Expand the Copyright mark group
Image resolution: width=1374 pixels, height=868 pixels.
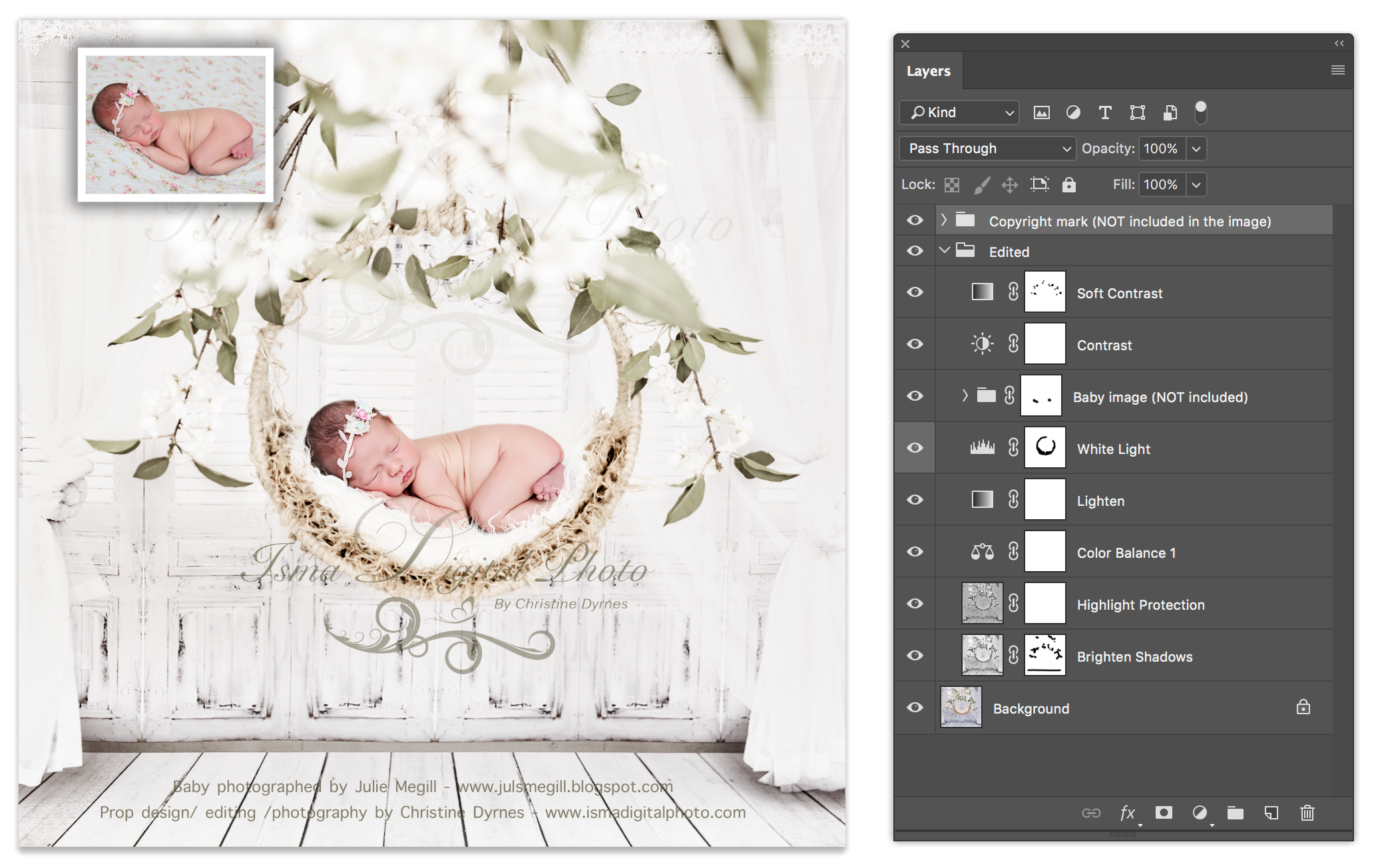[943, 220]
